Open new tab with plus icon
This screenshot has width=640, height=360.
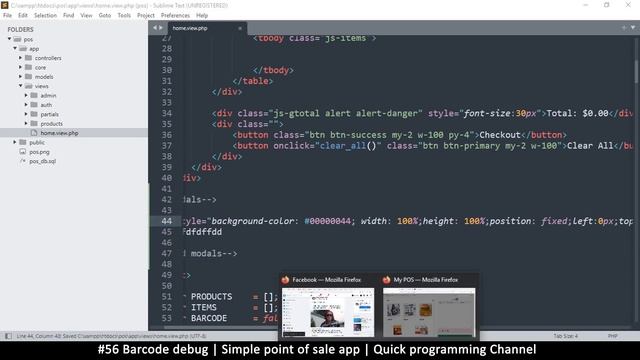624,28
